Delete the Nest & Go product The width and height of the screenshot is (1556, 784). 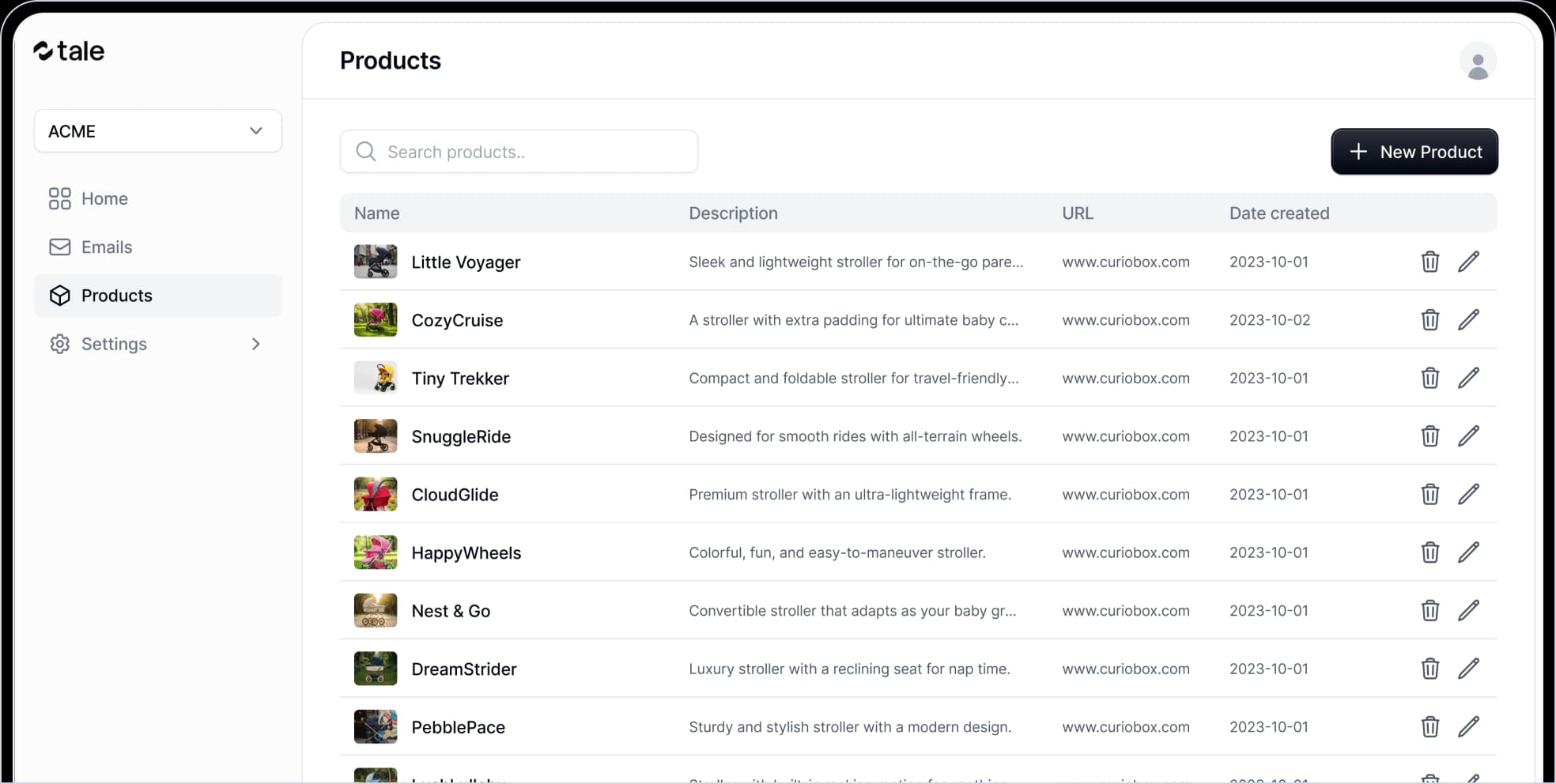(x=1429, y=610)
